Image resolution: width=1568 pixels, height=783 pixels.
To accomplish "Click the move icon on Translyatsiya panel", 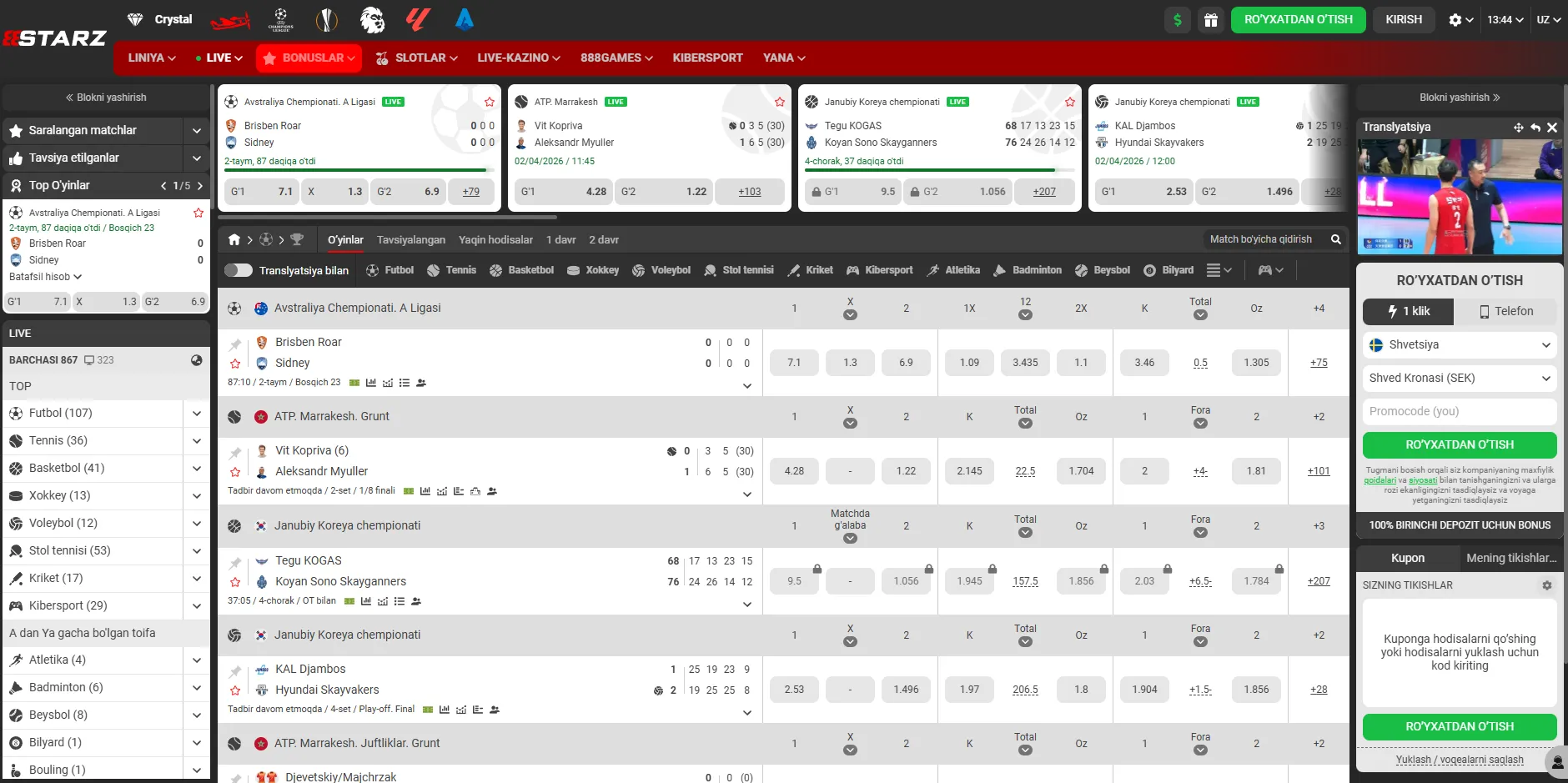I will pyautogui.click(x=1518, y=128).
